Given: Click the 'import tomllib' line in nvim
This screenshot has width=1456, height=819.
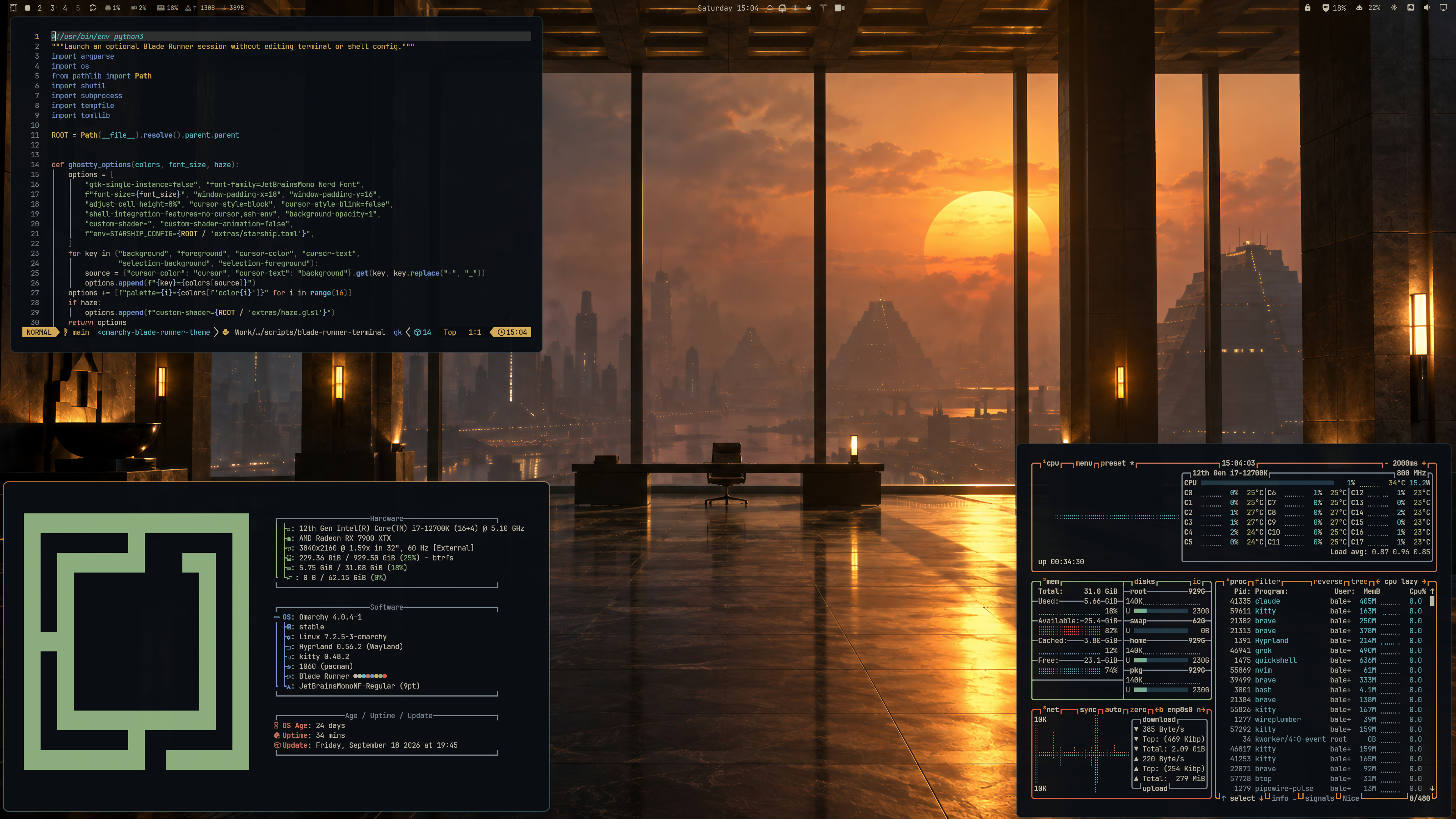Looking at the screenshot, I should (81, 115).
